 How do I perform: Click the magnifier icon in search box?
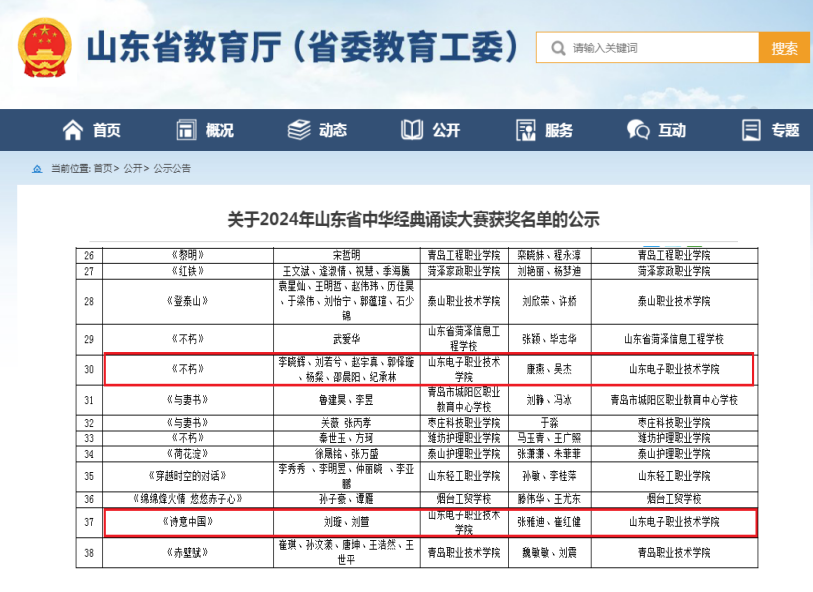555,47
